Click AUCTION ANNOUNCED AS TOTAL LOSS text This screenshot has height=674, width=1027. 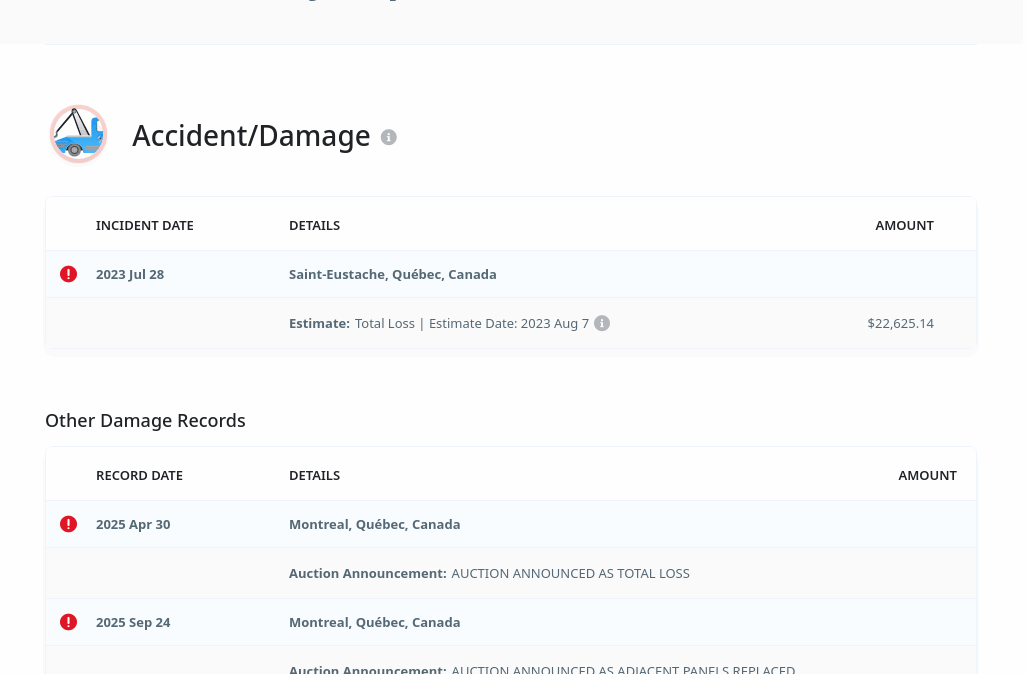[570, 573]
